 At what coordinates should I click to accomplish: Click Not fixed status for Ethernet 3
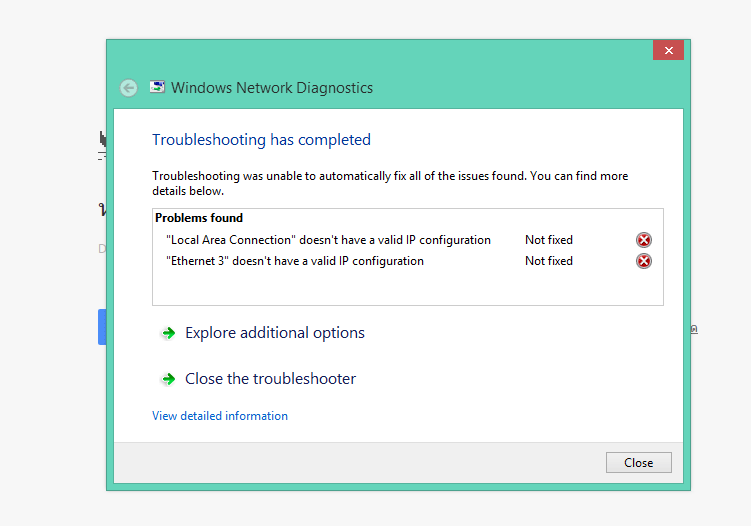[x=549, y=261]
